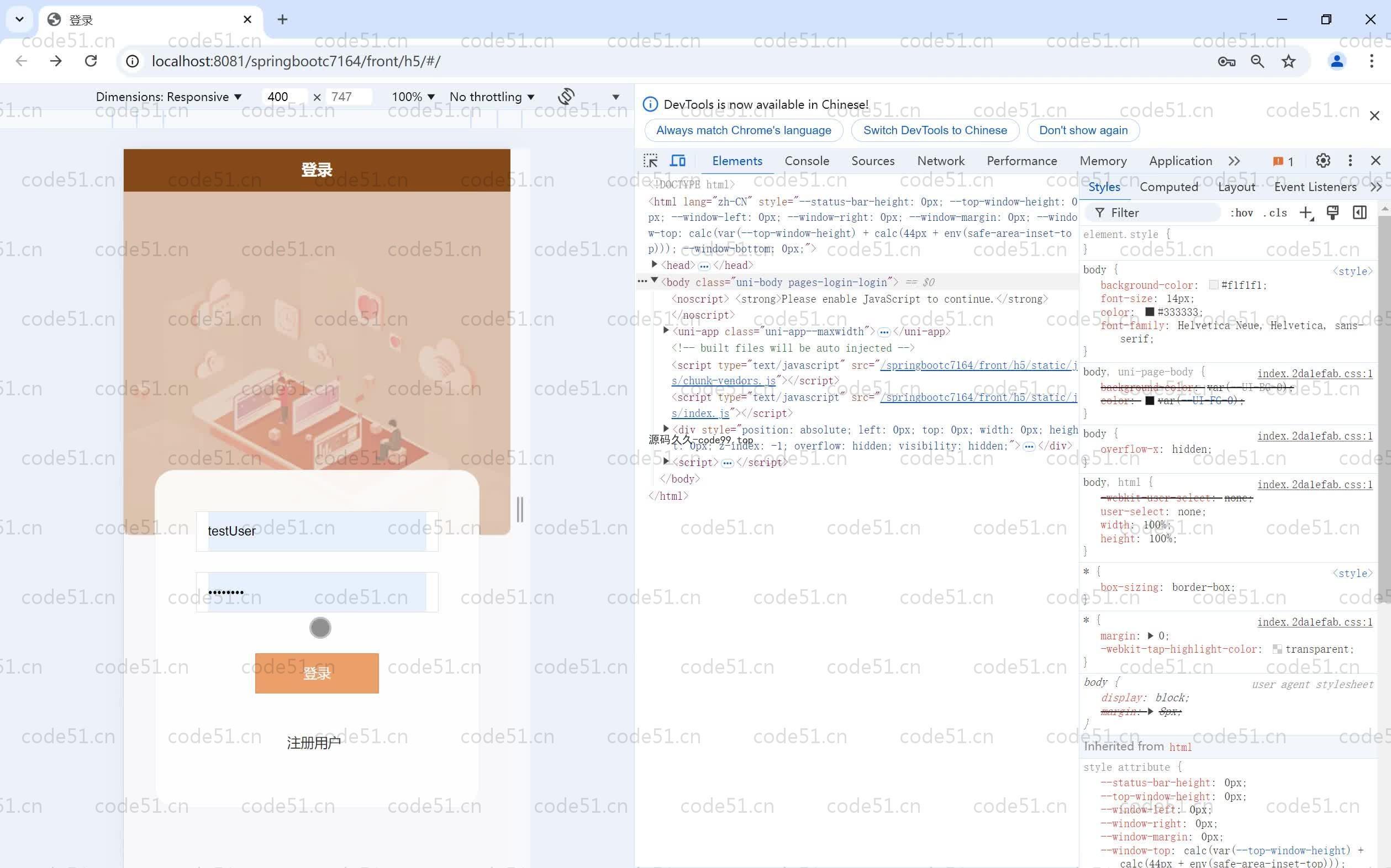Open Chrome's three-dot menu
The height and width of the screenshot is (868, 1391).
pyautogui.click(x=1372, y=61)
